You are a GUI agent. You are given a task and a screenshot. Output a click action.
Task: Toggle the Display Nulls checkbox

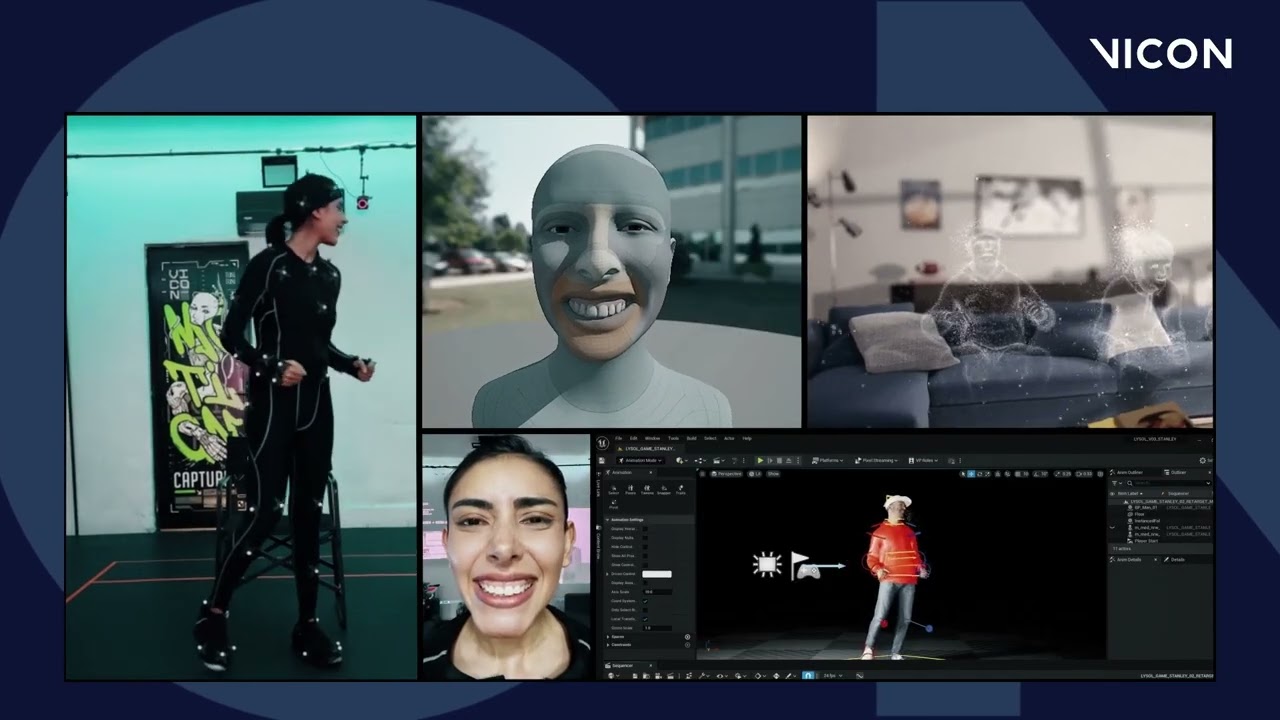pos(645,538)
